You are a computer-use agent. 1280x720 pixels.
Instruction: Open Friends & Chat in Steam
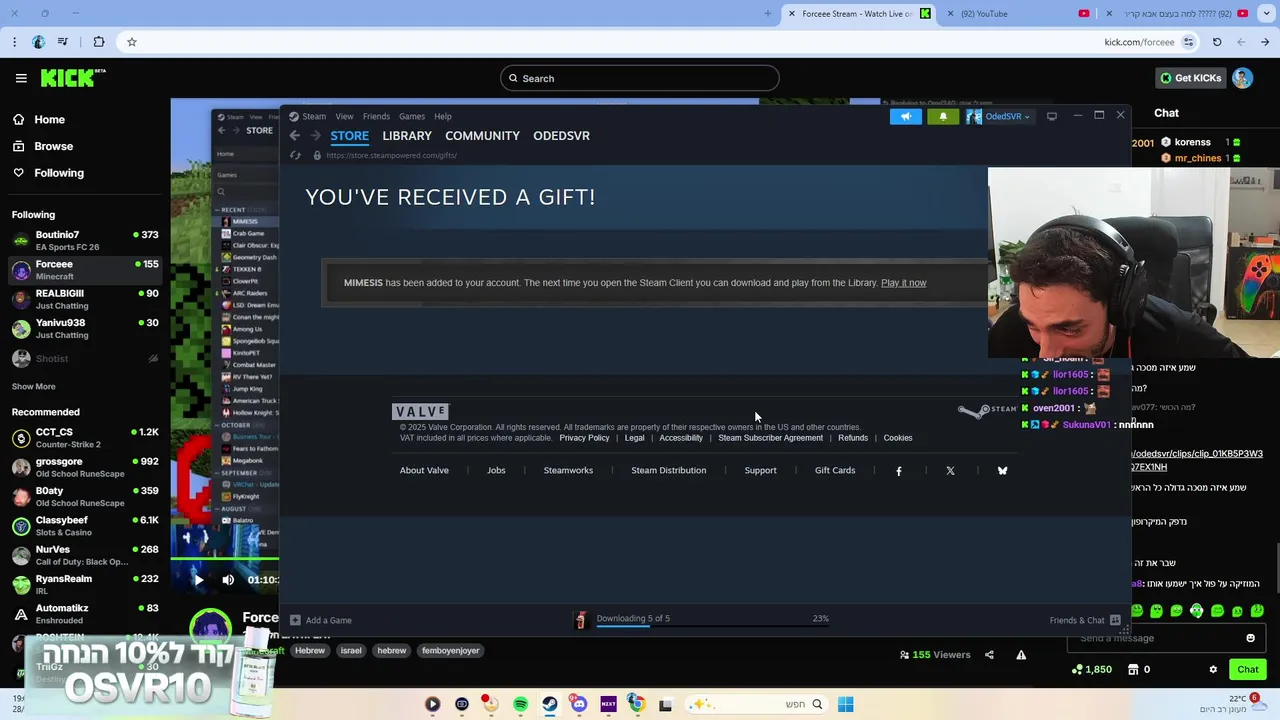pos(1083,620)
